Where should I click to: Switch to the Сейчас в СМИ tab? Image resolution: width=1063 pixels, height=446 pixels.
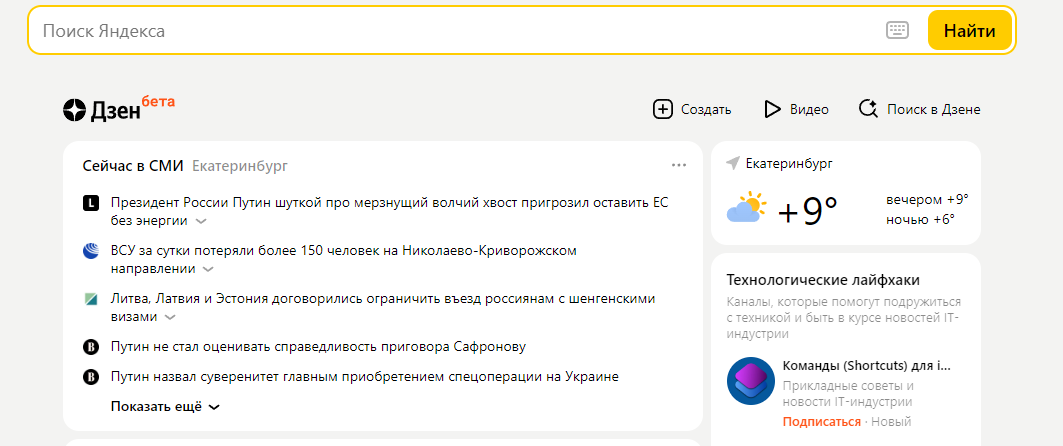132,165
